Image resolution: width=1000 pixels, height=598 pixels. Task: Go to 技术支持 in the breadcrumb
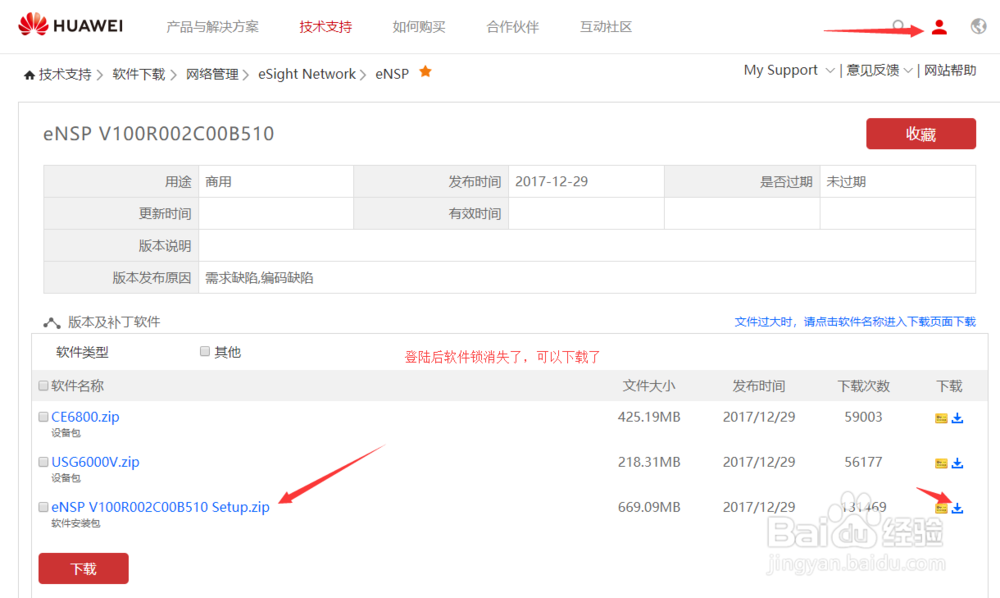click(x=65, y=75)
